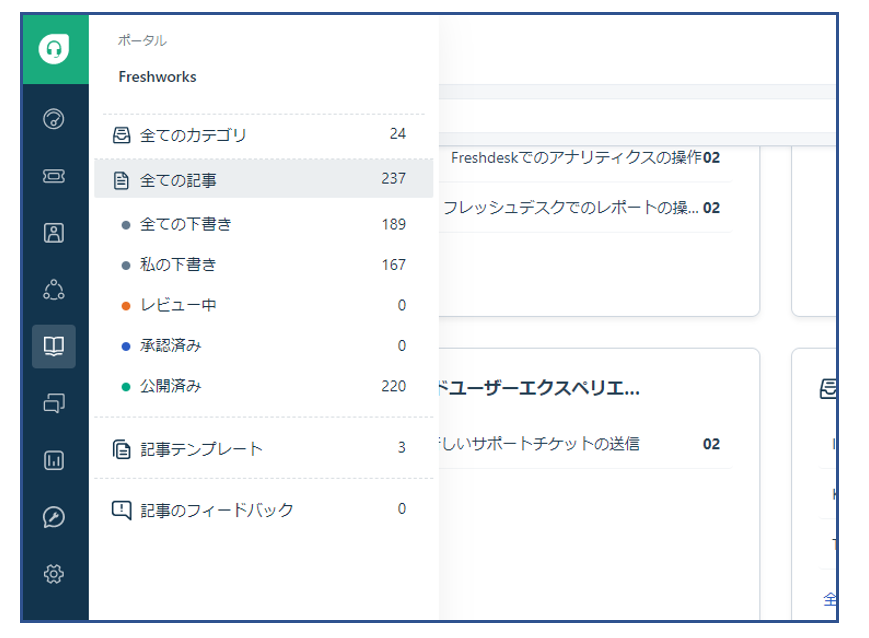Open the Contacts icon in sidebar
Viewport: 869px width, 638px height.
(x=54, y=233)
